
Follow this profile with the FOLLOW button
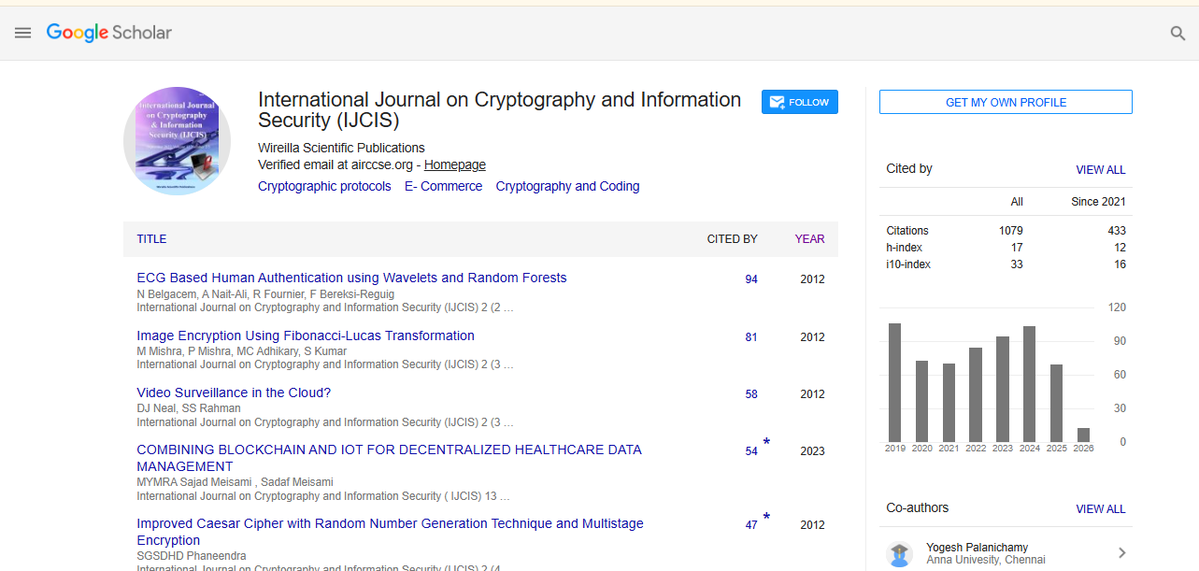point(799,102)
